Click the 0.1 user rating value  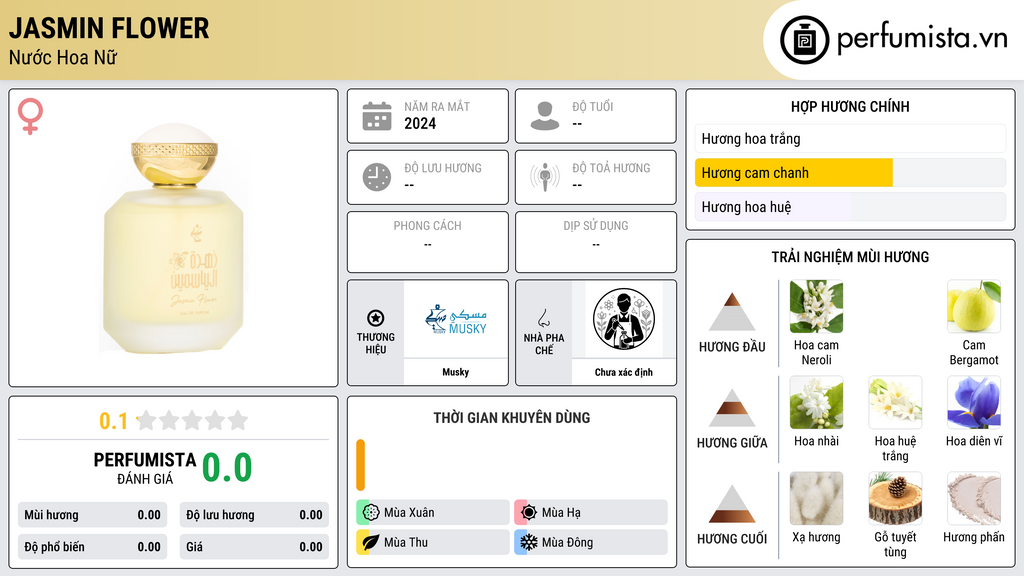click(114, 421)
